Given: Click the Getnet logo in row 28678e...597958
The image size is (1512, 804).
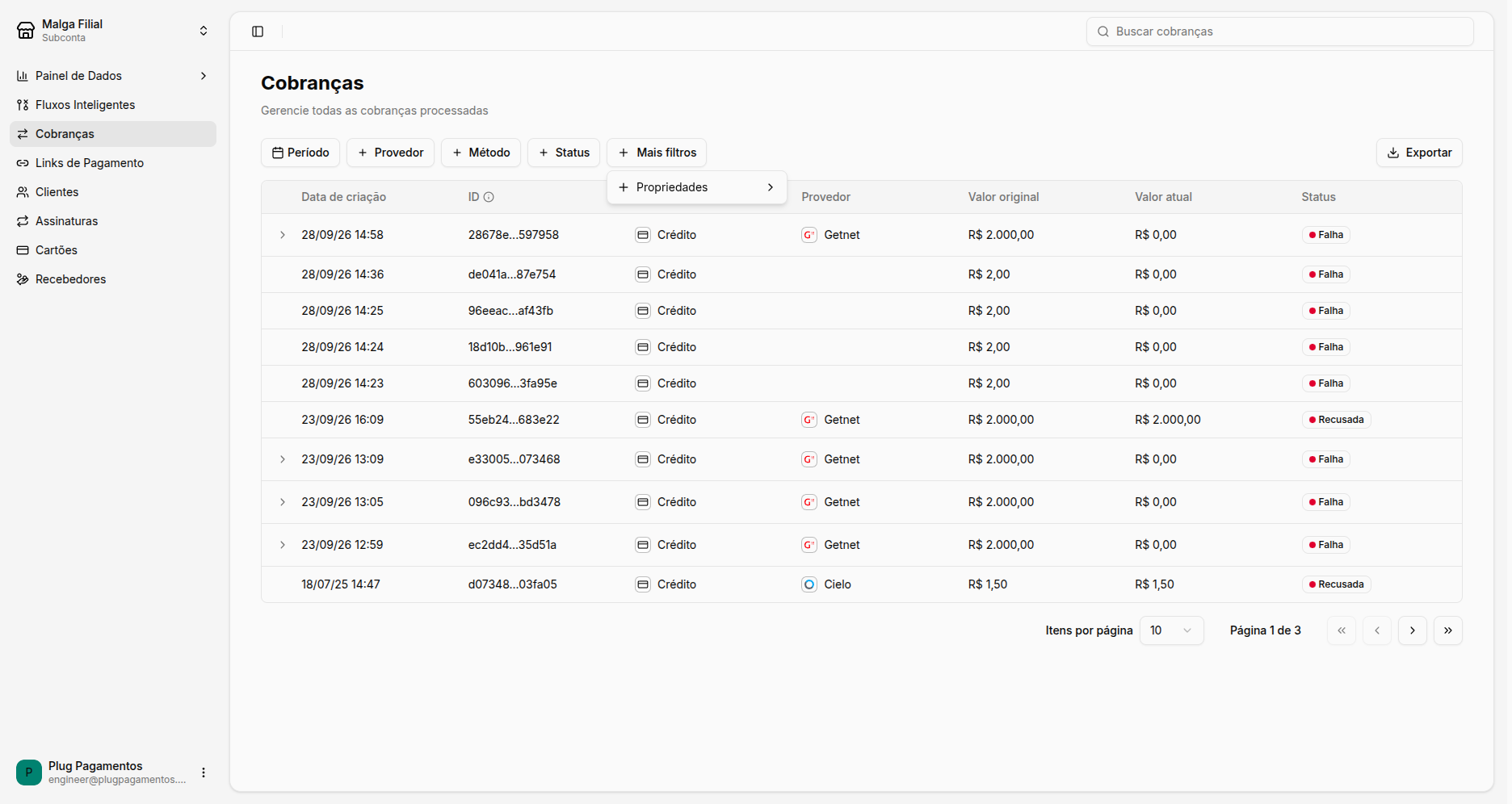Looking at the screenshot, I should pyautogui.click(x=808, y=235).
